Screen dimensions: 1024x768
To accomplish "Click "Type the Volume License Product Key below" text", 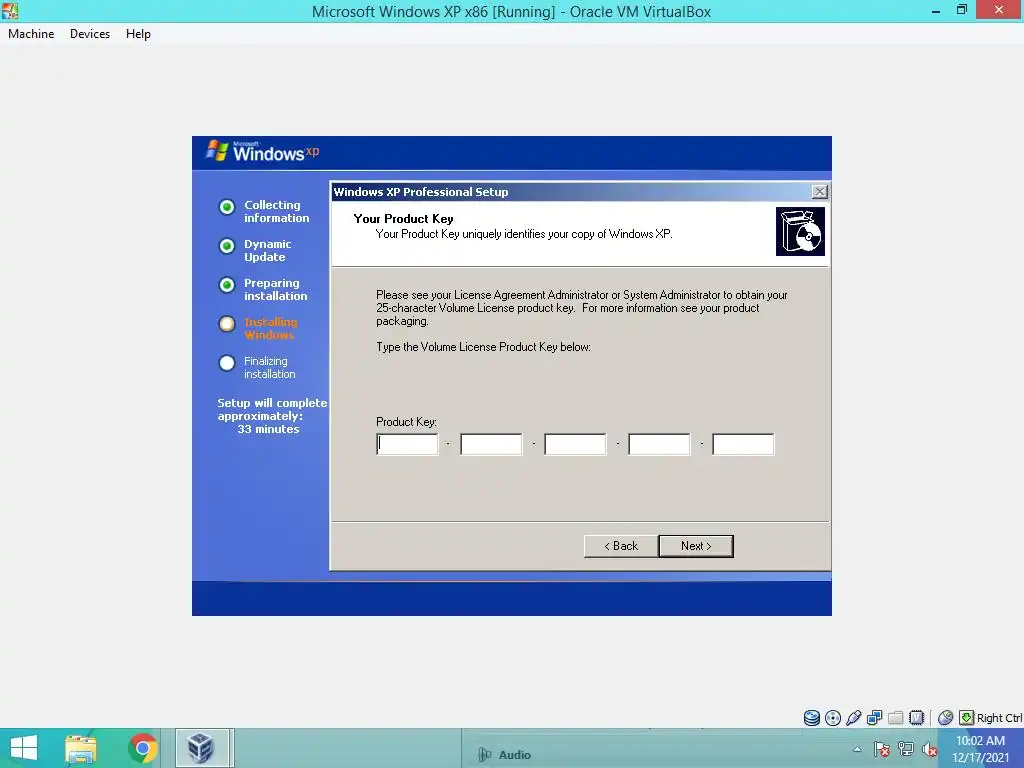I will coord(483,347).
